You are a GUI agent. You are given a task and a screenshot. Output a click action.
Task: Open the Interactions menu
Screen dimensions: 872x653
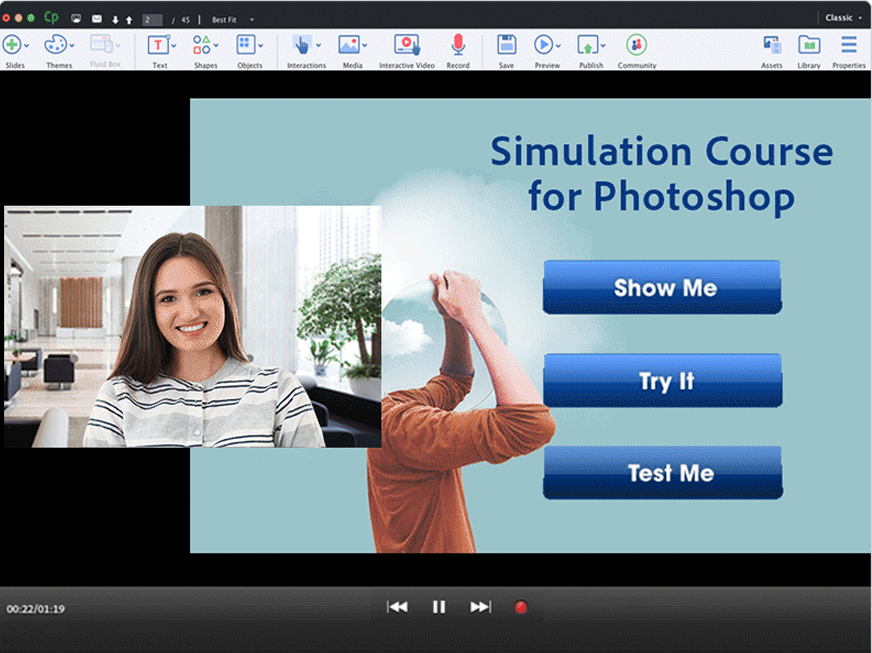click(x=302, y=45)
